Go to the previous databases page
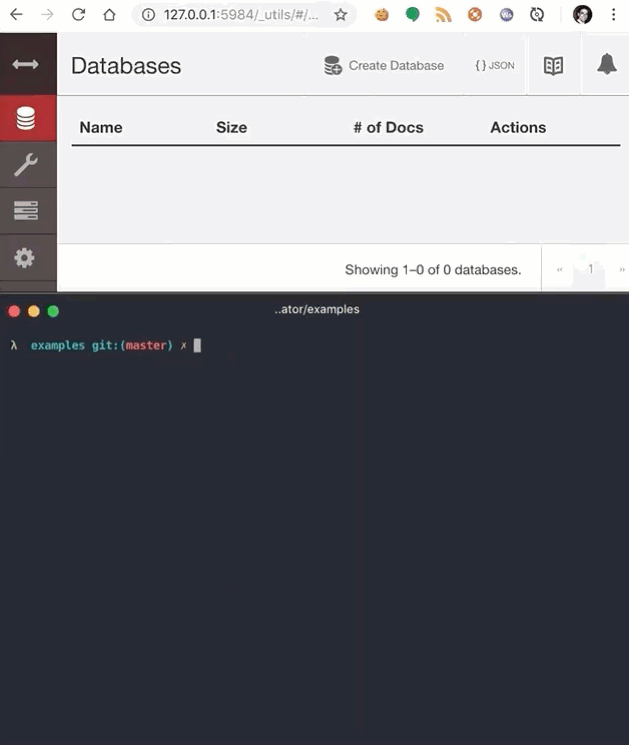 (559, 269)
